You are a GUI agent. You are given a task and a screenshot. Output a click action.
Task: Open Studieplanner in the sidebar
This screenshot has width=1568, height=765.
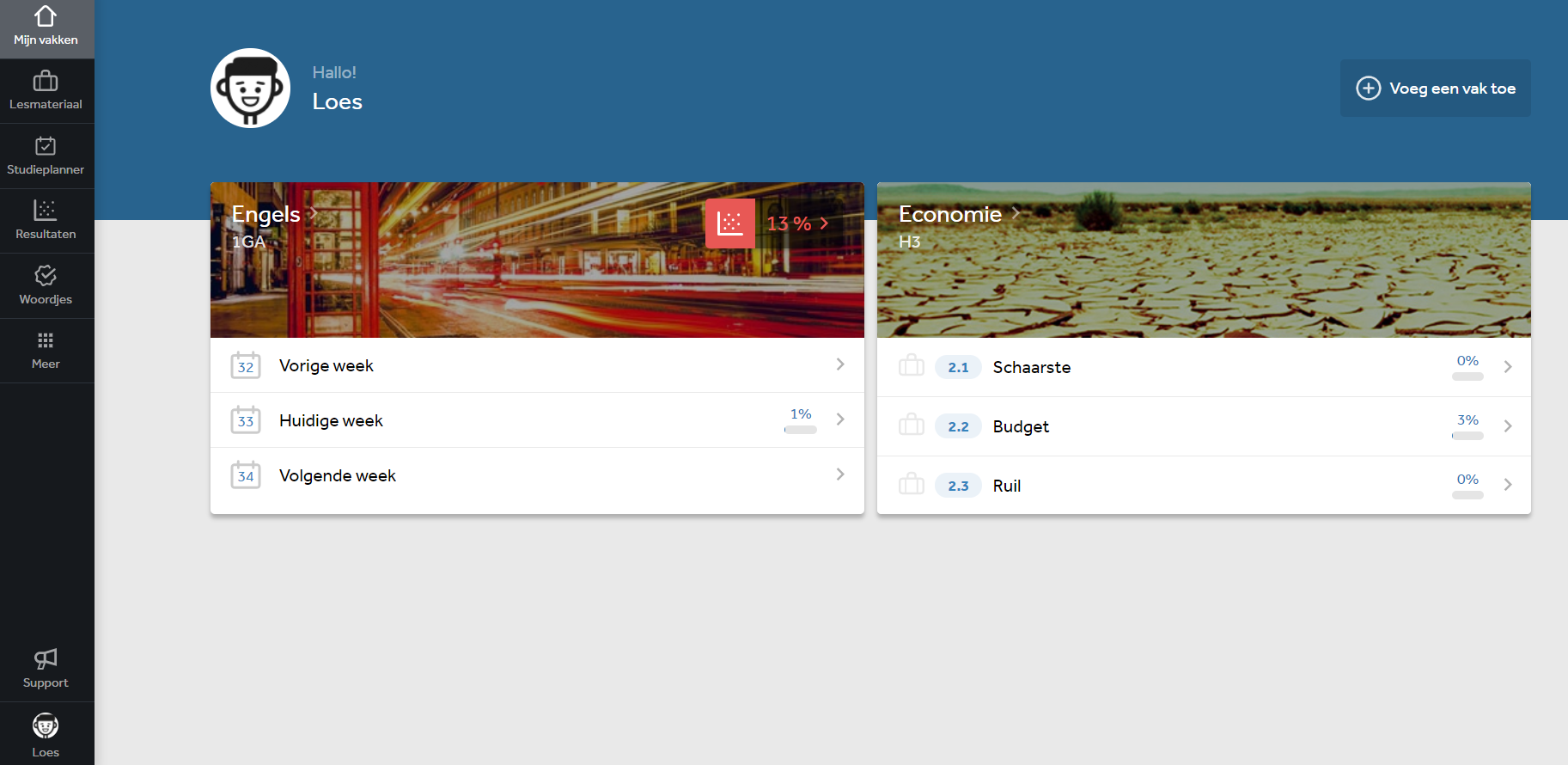(46, 156)
